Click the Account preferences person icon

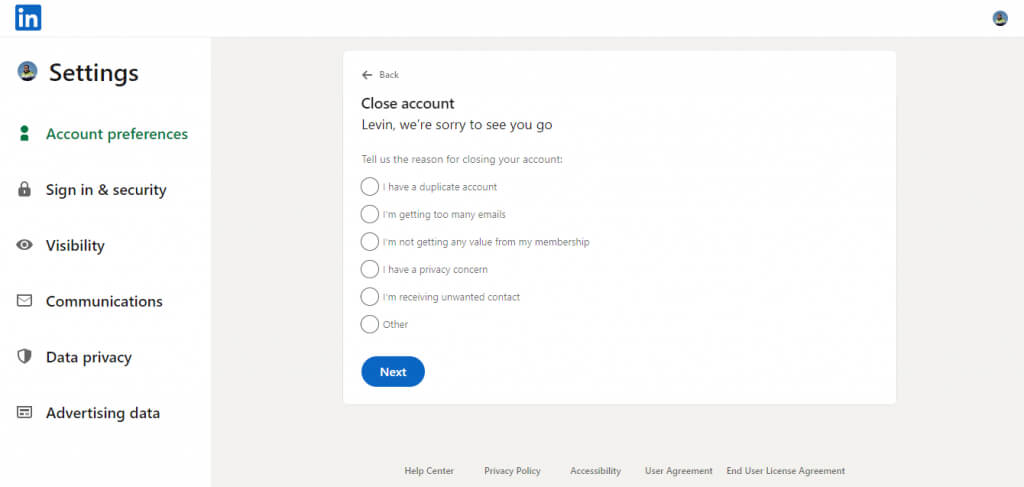(25, 134)
